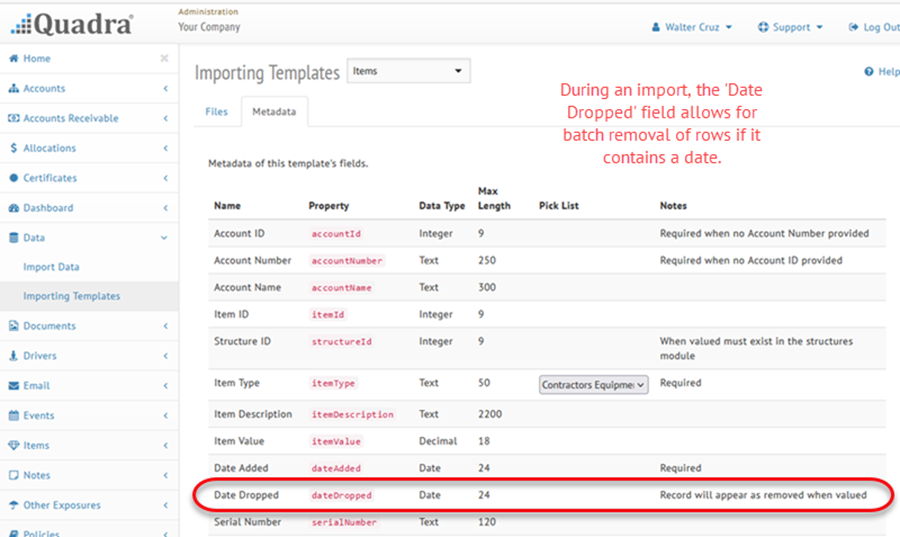Open the Walter Cruz user menu
The image size is (900, 537).
tap(692, 27)
